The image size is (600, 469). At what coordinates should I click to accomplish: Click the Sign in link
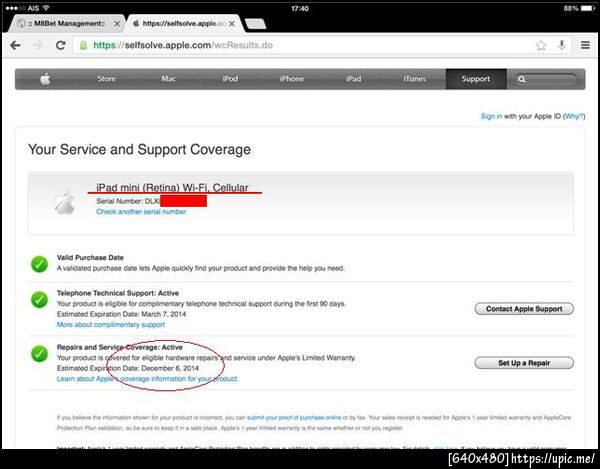click(491, 116)
